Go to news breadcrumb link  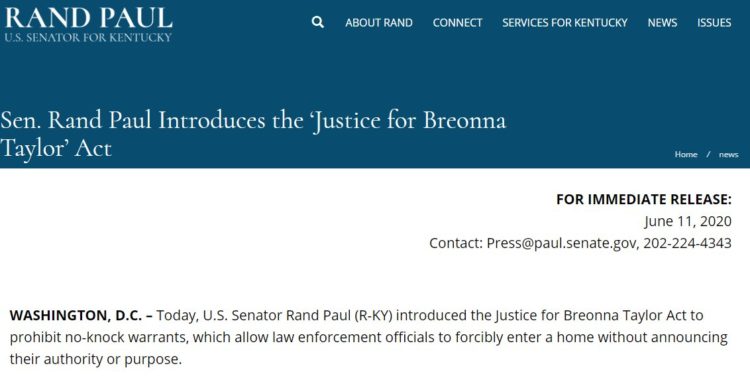(728, 155)
